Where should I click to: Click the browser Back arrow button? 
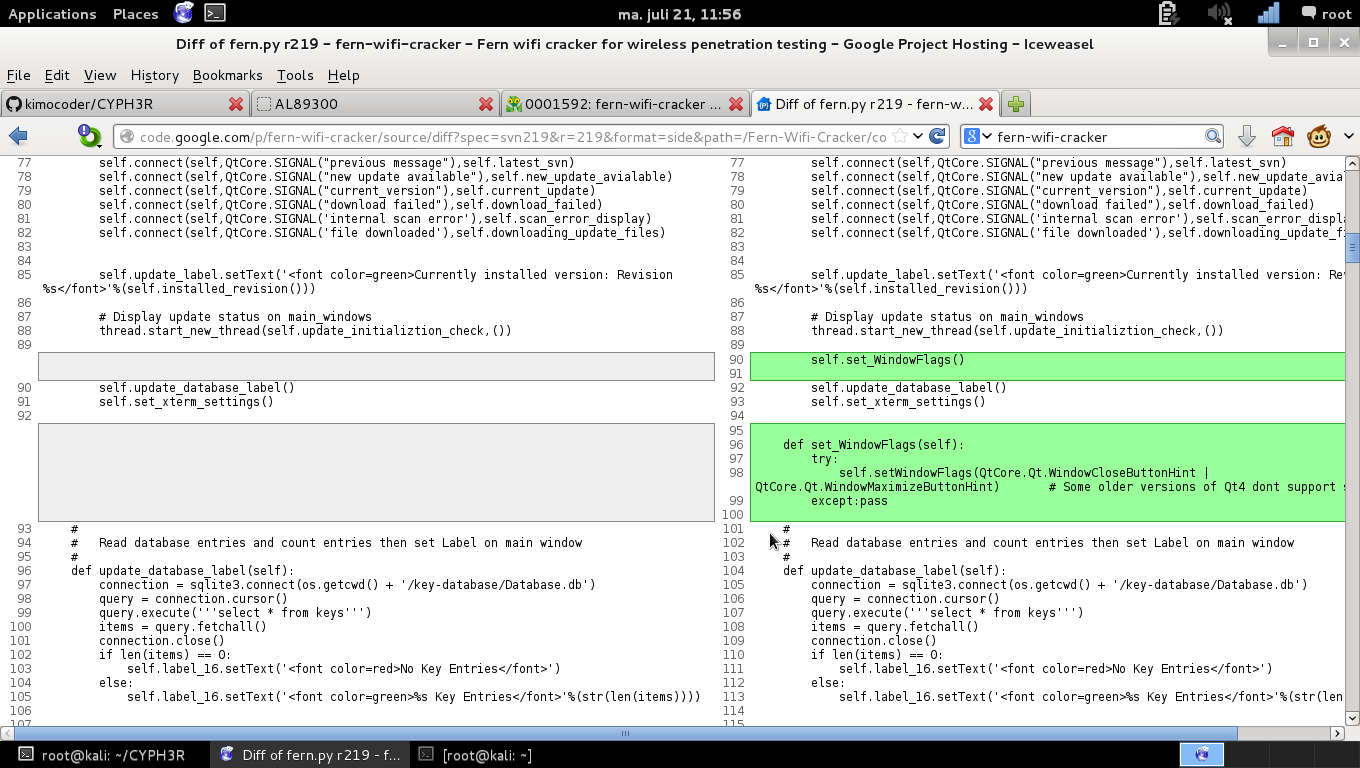point(18,137)
